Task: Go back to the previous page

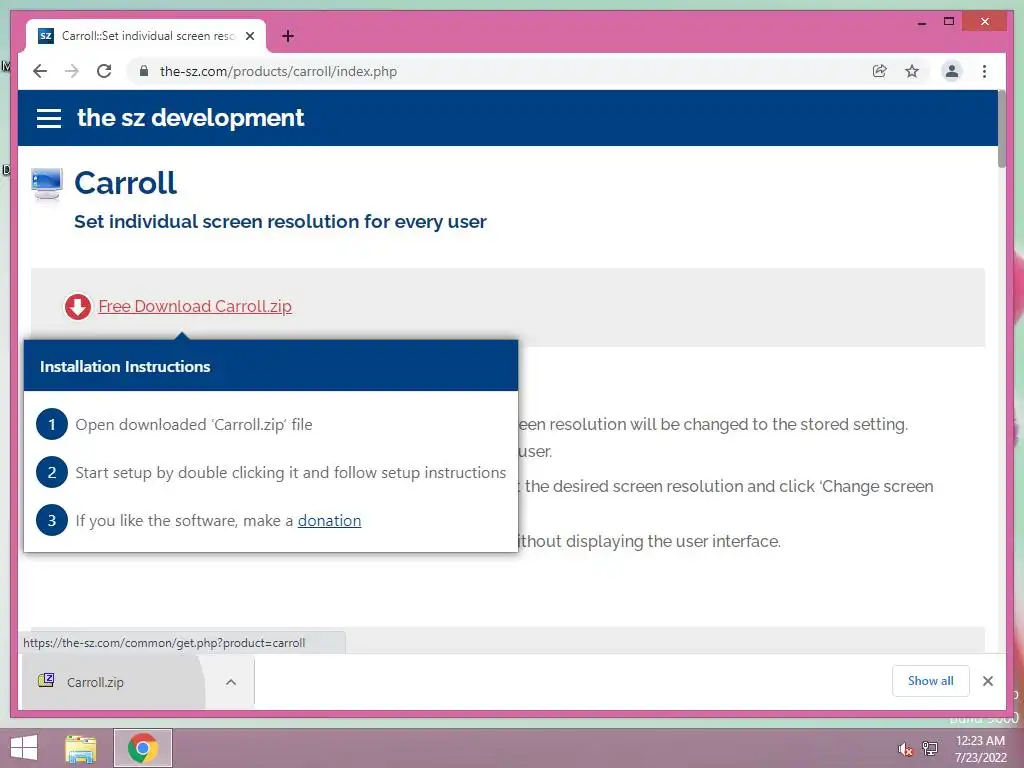Action: [40, 71]
